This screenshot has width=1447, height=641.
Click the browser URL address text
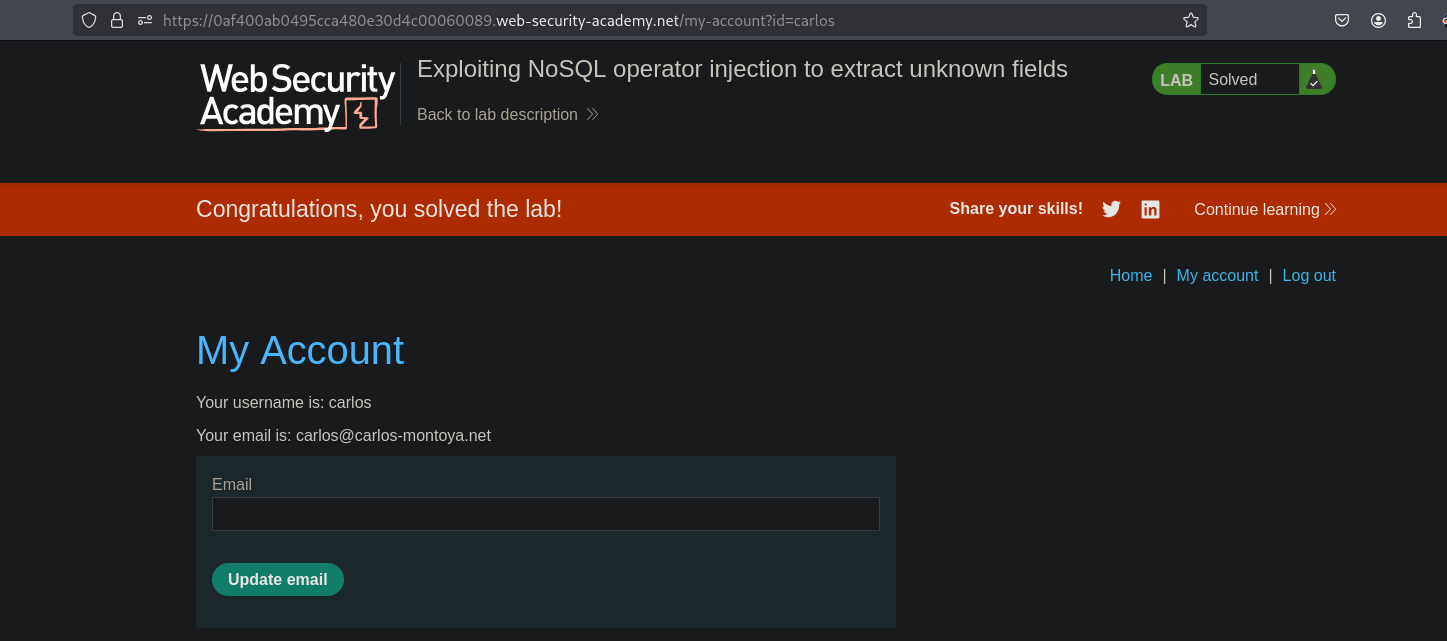pos(498,20)
